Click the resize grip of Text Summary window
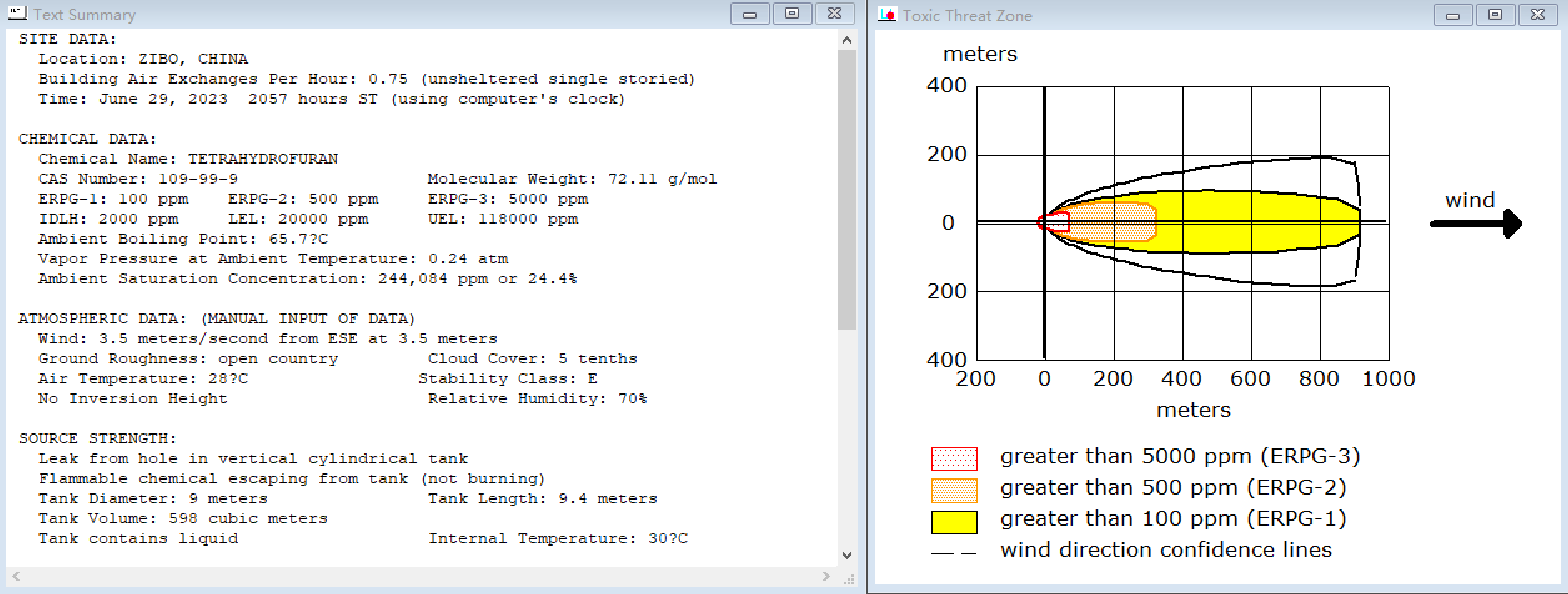Screen dimensions: 1568x594 tap(849, 579)
